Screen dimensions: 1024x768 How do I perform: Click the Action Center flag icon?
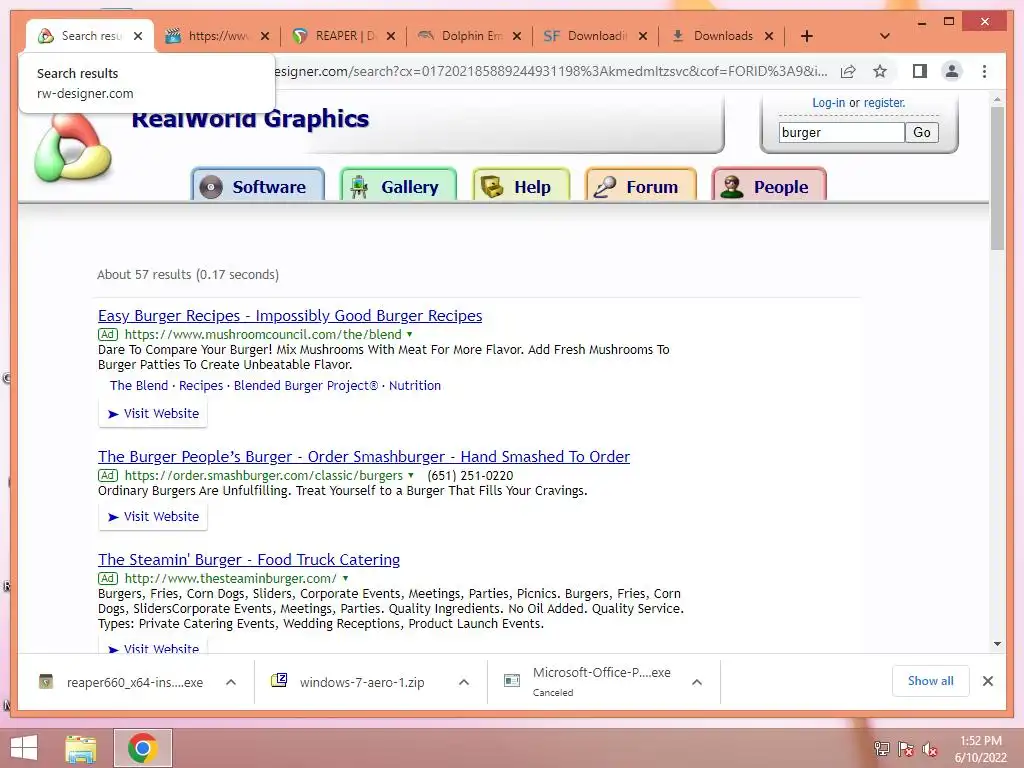906,749
